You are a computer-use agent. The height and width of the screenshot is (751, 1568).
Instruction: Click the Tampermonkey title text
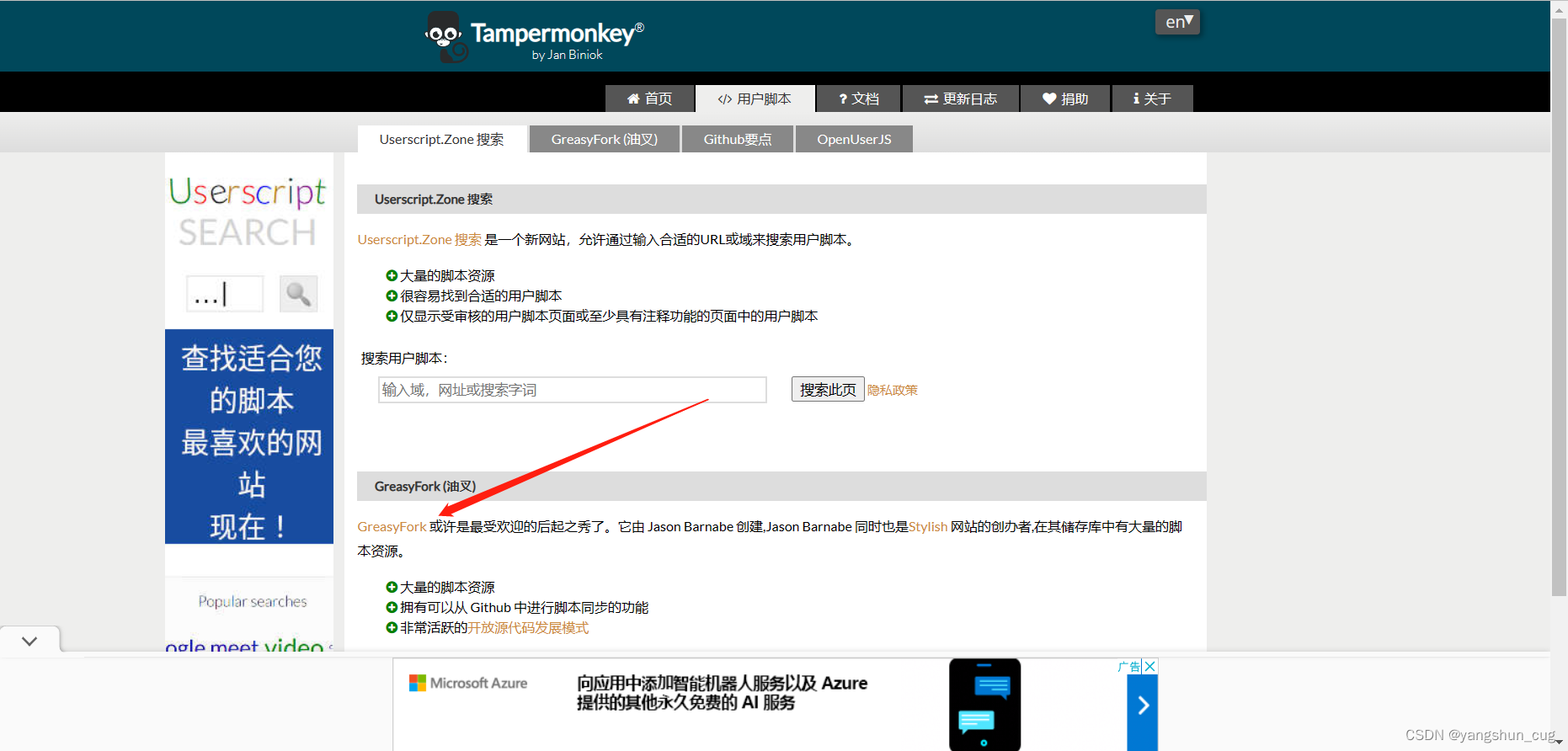click(557, 33)
